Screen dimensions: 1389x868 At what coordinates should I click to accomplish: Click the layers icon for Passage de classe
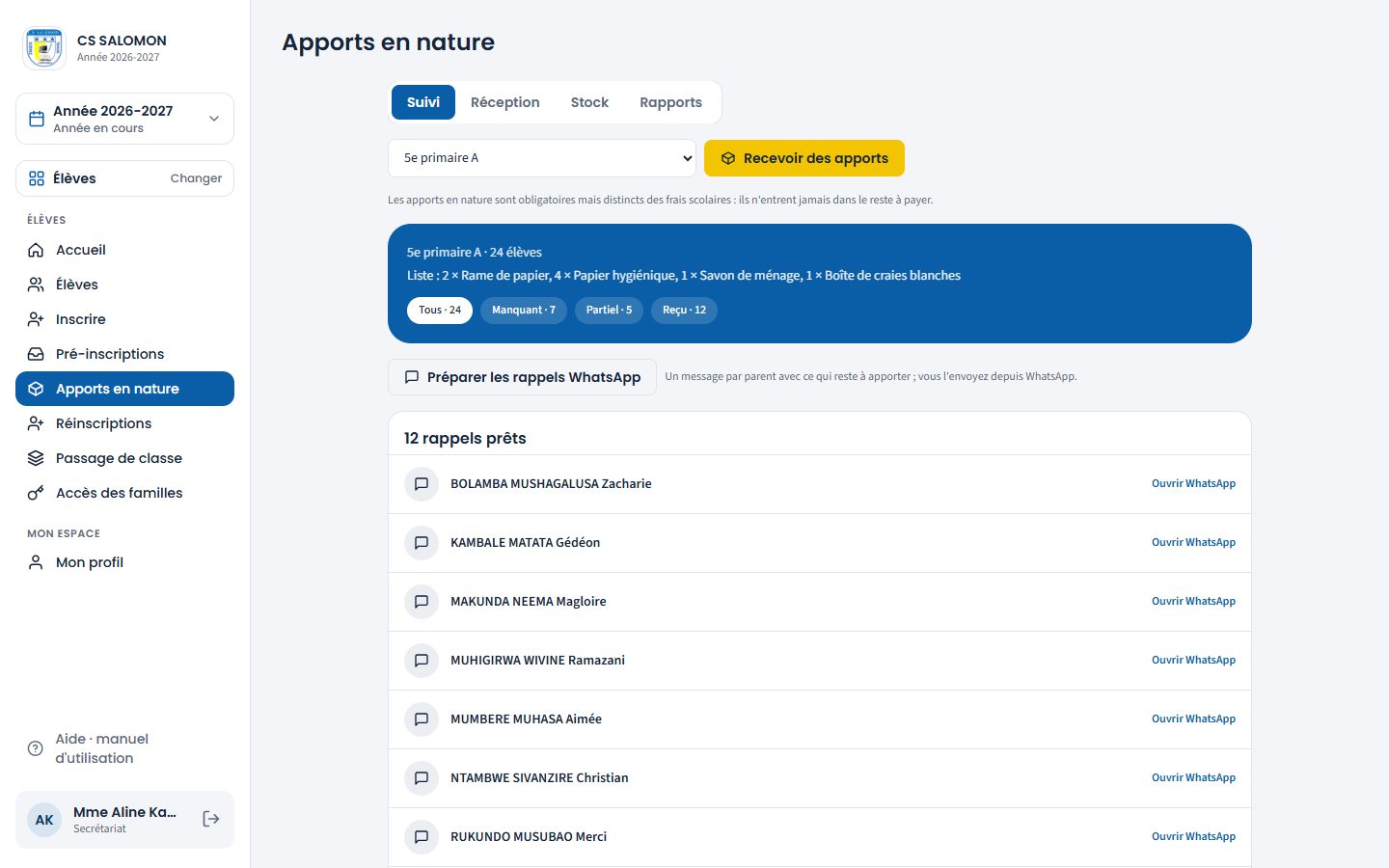(x=36, y=458)
